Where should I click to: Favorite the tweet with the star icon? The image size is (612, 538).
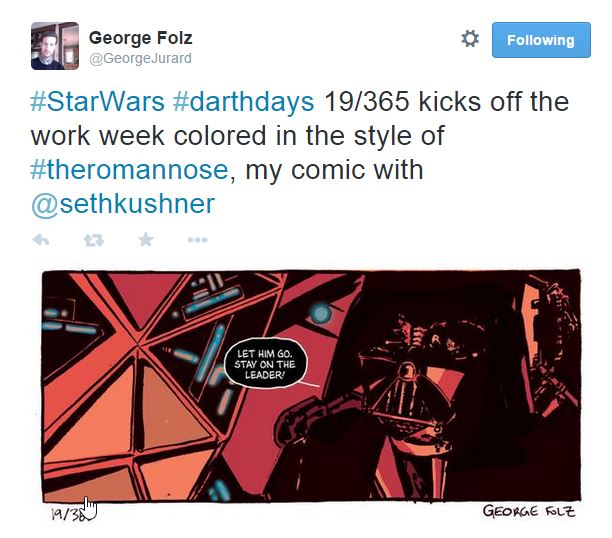pos(146,239)
